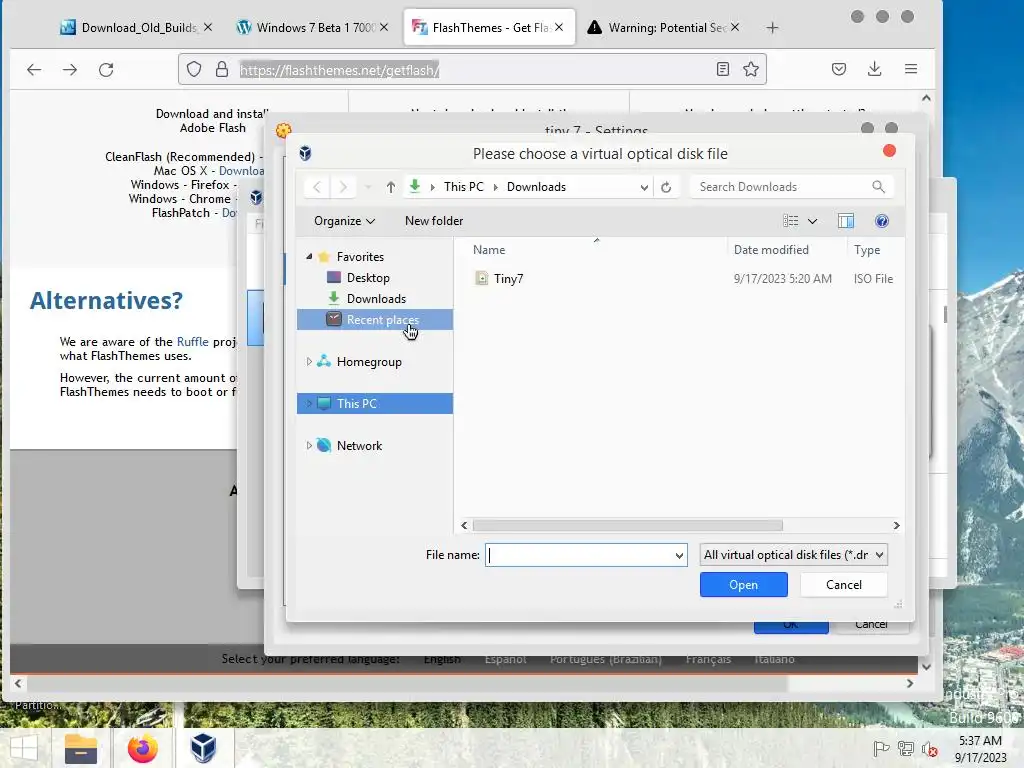This screenshot has width=1024, height=768.
Task: Open the Ruffle project link
Action: tap(193, 342)
